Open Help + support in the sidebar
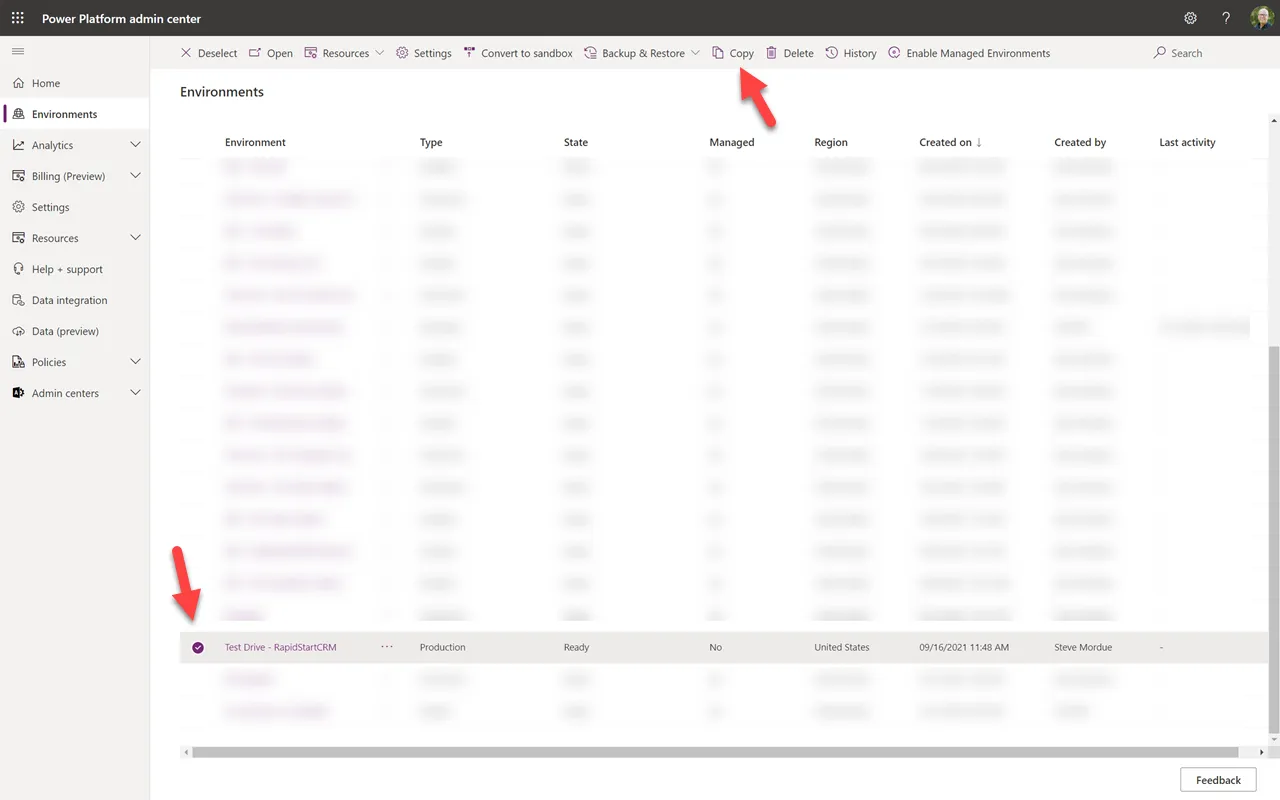Viewport: 1280px width, 800px height. point(67,269)
